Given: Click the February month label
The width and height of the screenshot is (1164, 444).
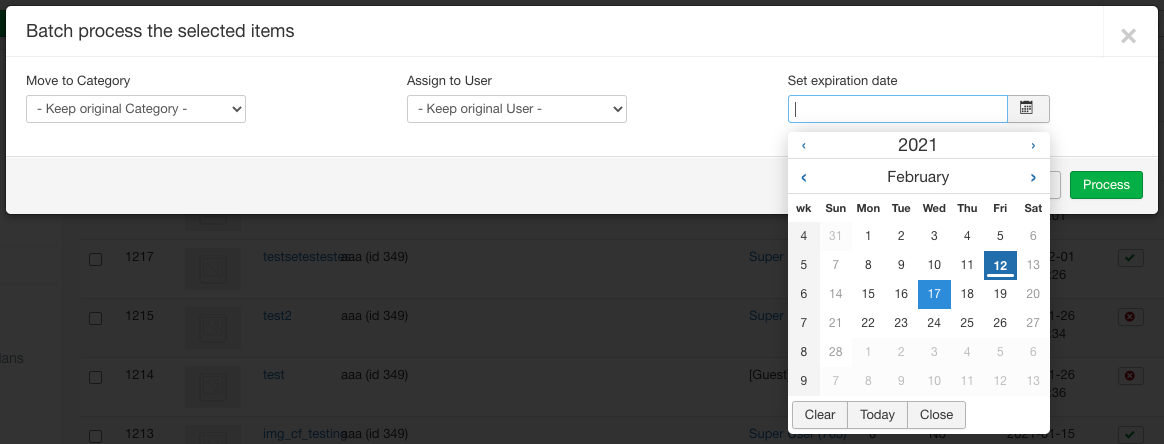Looking at the screenshot, I should pyautogui.click(x=918, y=177).
